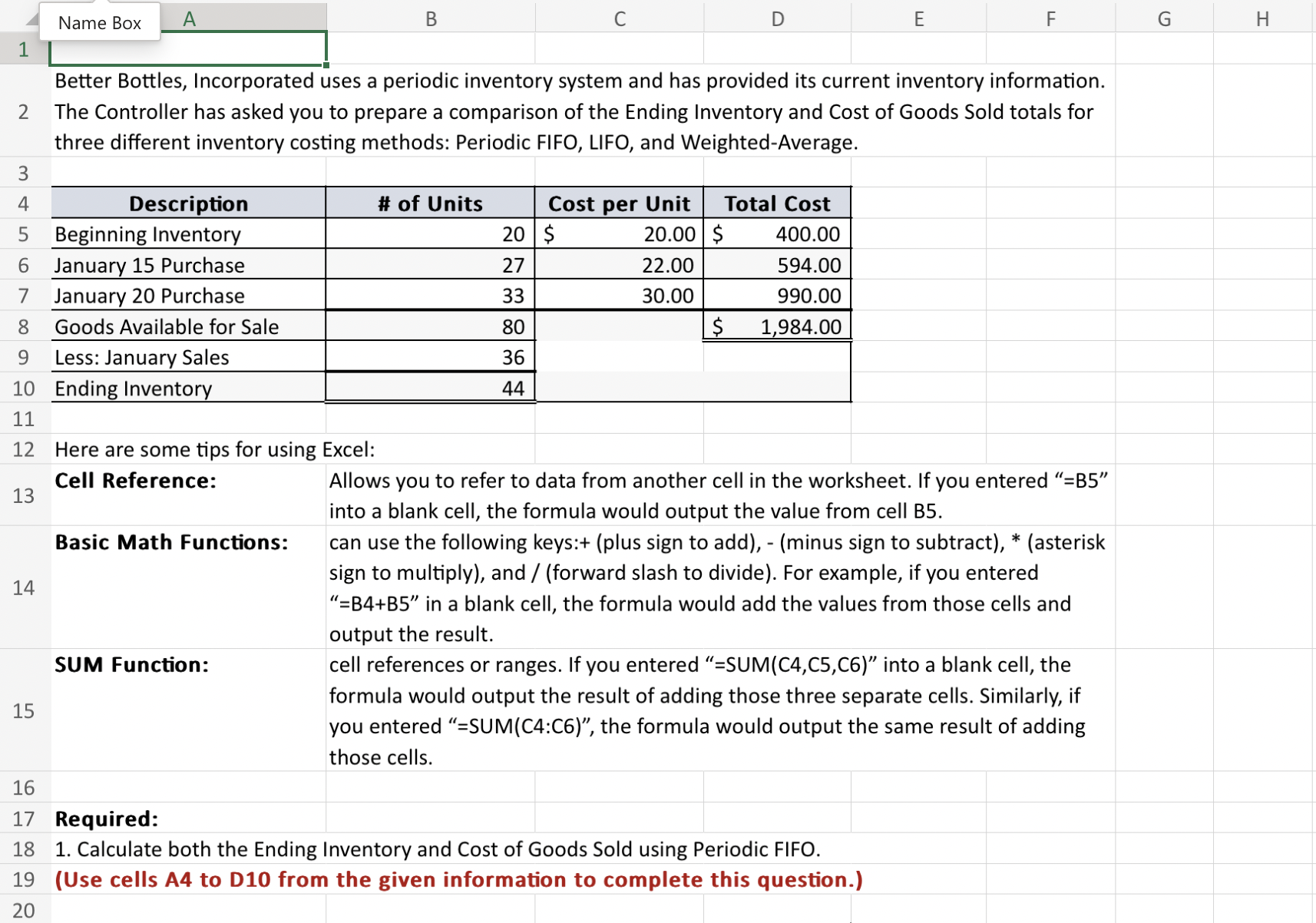
Task: Select the 'Beginning Inventory' cell
Action: click(189, 234)
